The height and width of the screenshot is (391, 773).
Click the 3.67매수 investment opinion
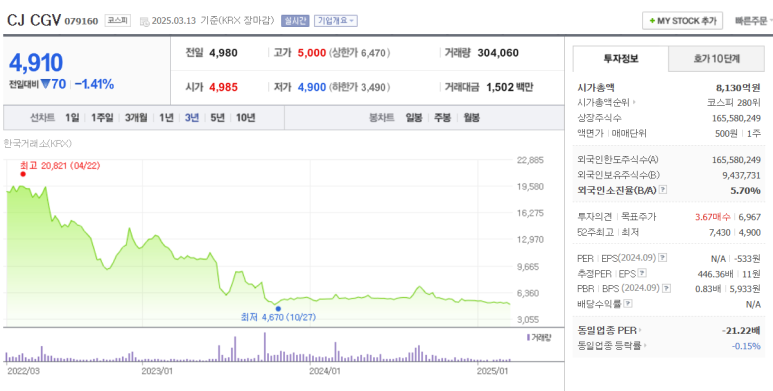click(x=713, y=216)
